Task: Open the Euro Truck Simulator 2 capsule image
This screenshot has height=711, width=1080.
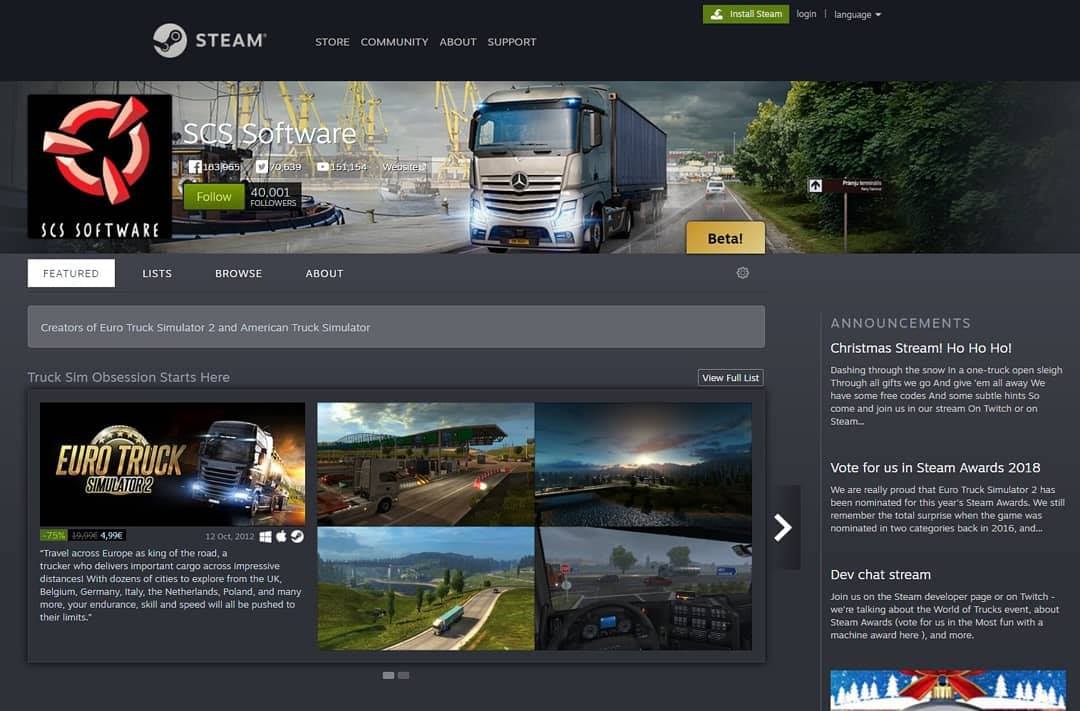Action: (x=172, y=464)
